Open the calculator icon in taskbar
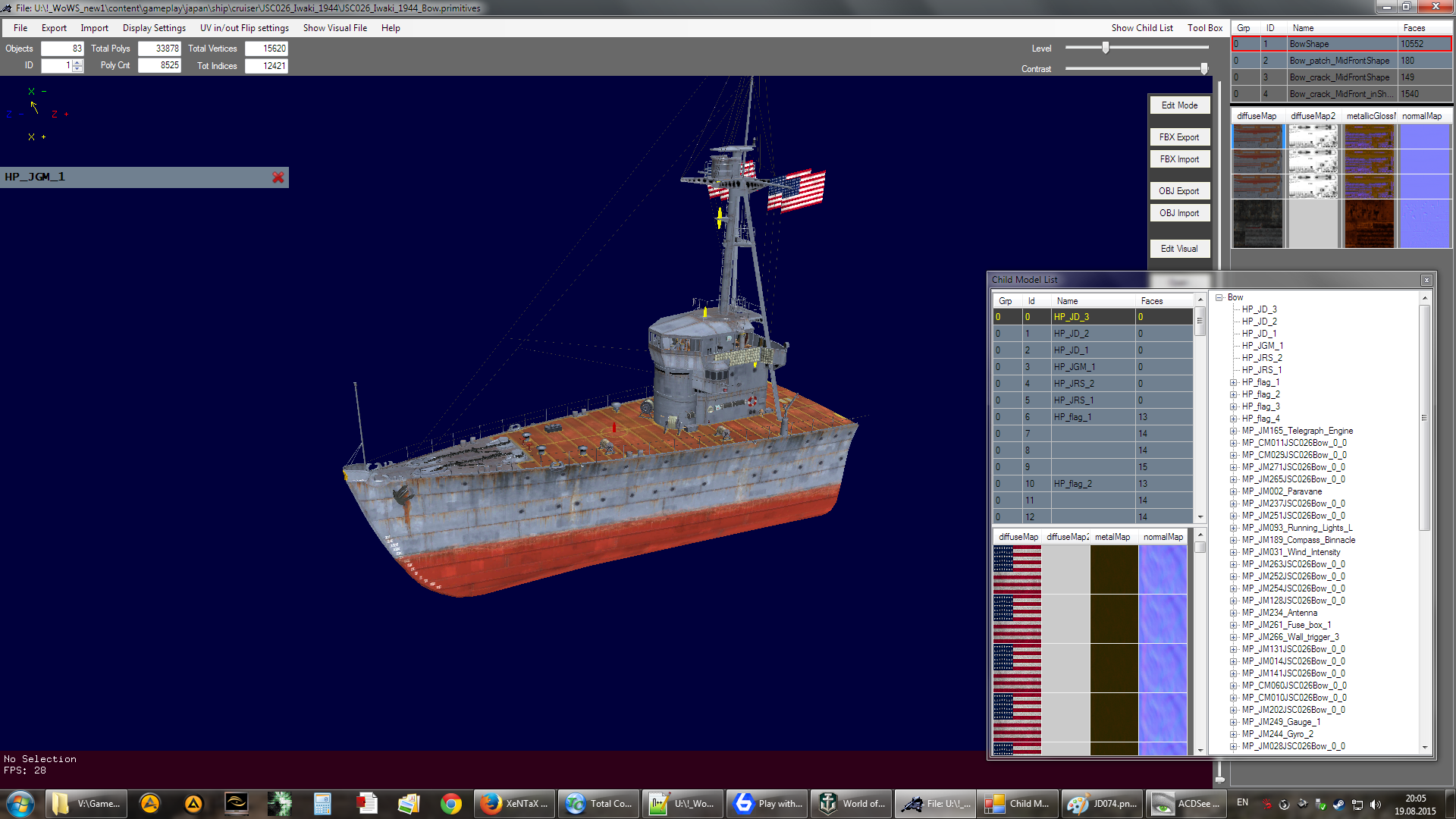Screen dimensions: 1456x819 (x=322, y=804)
